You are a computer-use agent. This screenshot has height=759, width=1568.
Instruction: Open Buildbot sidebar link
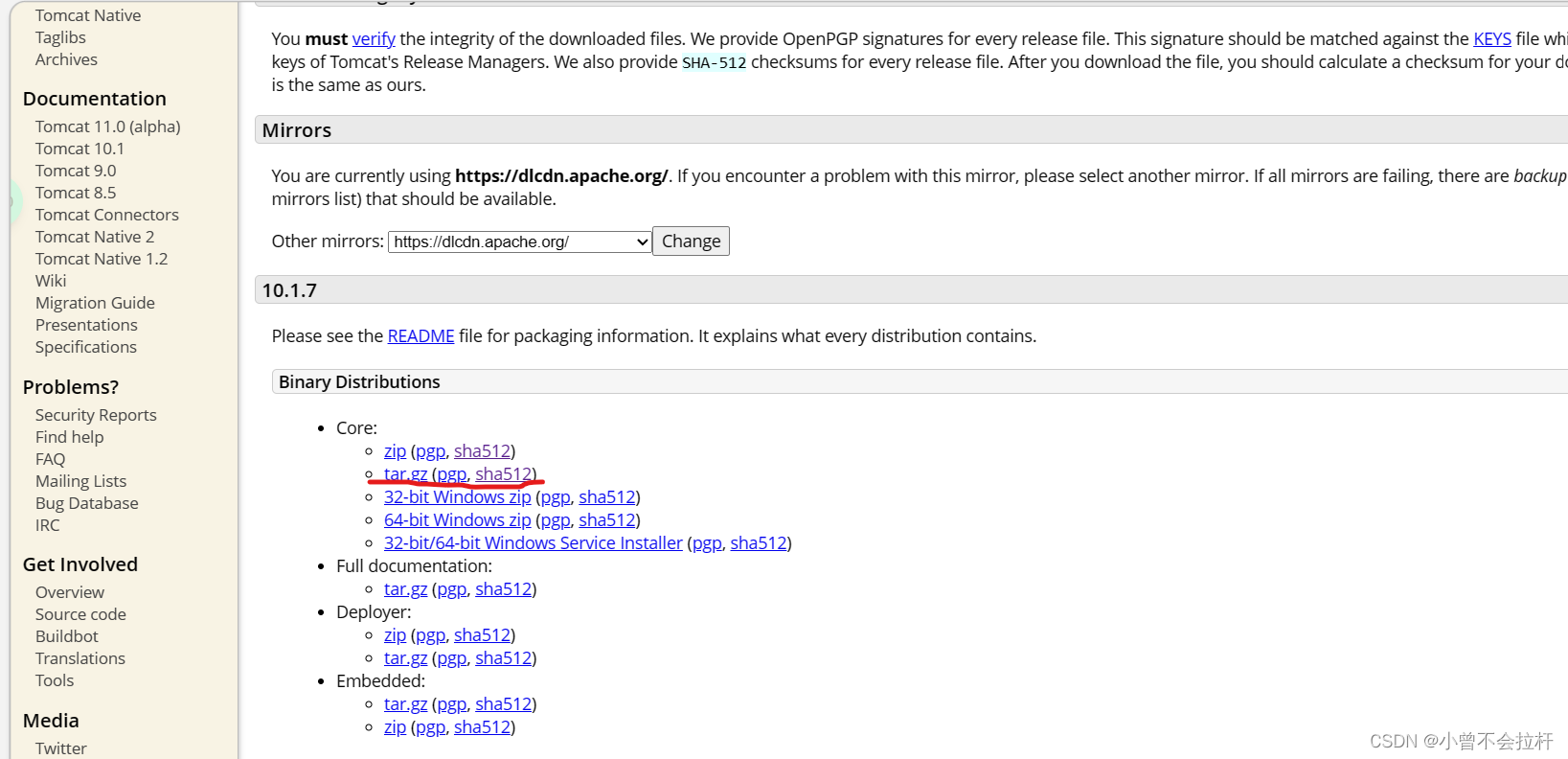pos(67,636)
